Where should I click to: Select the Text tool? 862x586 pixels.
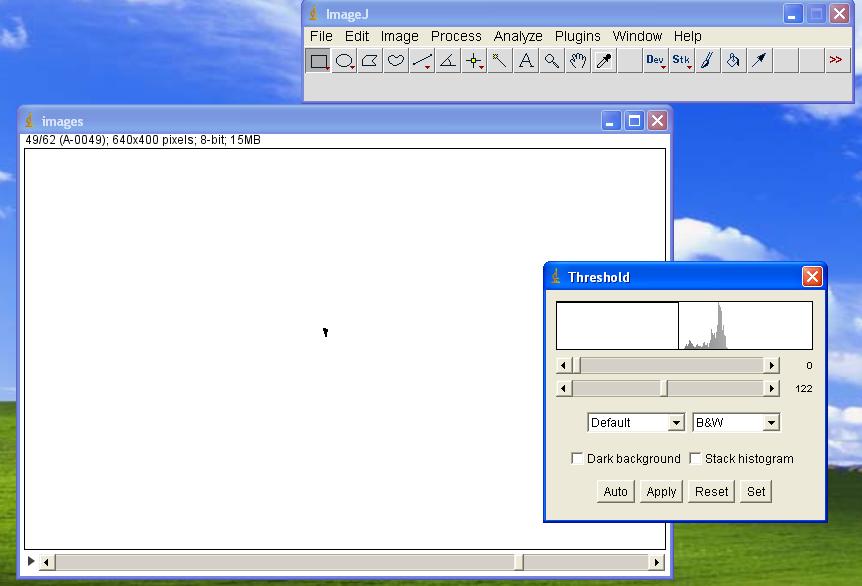526,60
